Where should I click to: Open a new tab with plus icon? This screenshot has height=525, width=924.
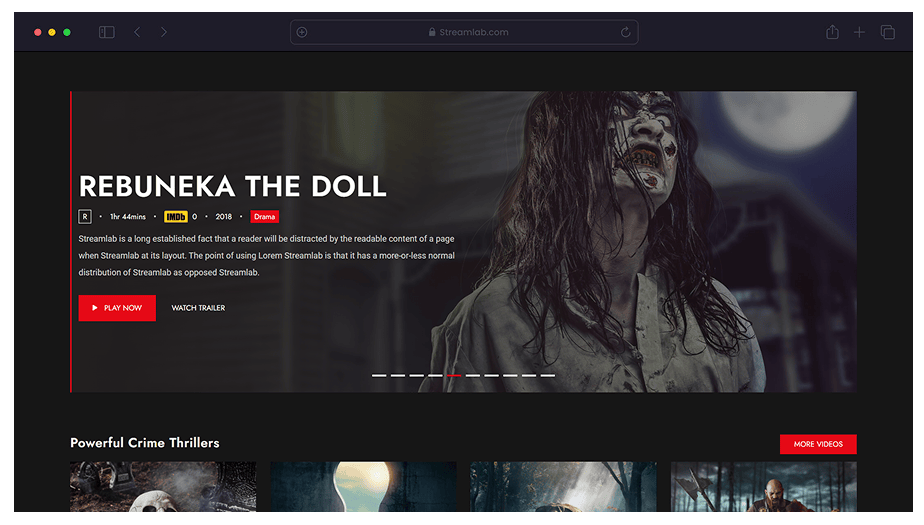point(859,32)
